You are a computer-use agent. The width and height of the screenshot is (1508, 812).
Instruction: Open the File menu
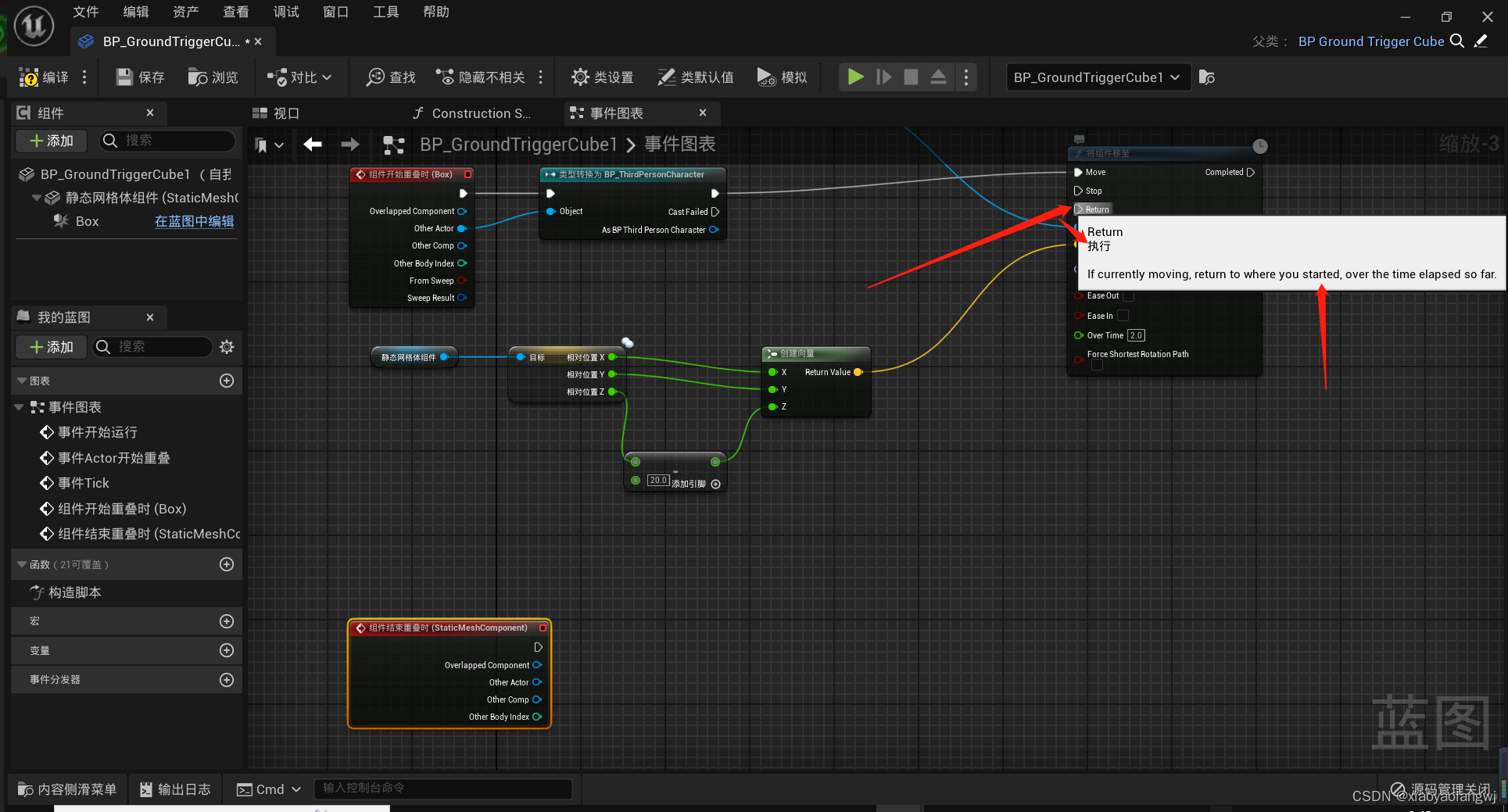[86, 12]
